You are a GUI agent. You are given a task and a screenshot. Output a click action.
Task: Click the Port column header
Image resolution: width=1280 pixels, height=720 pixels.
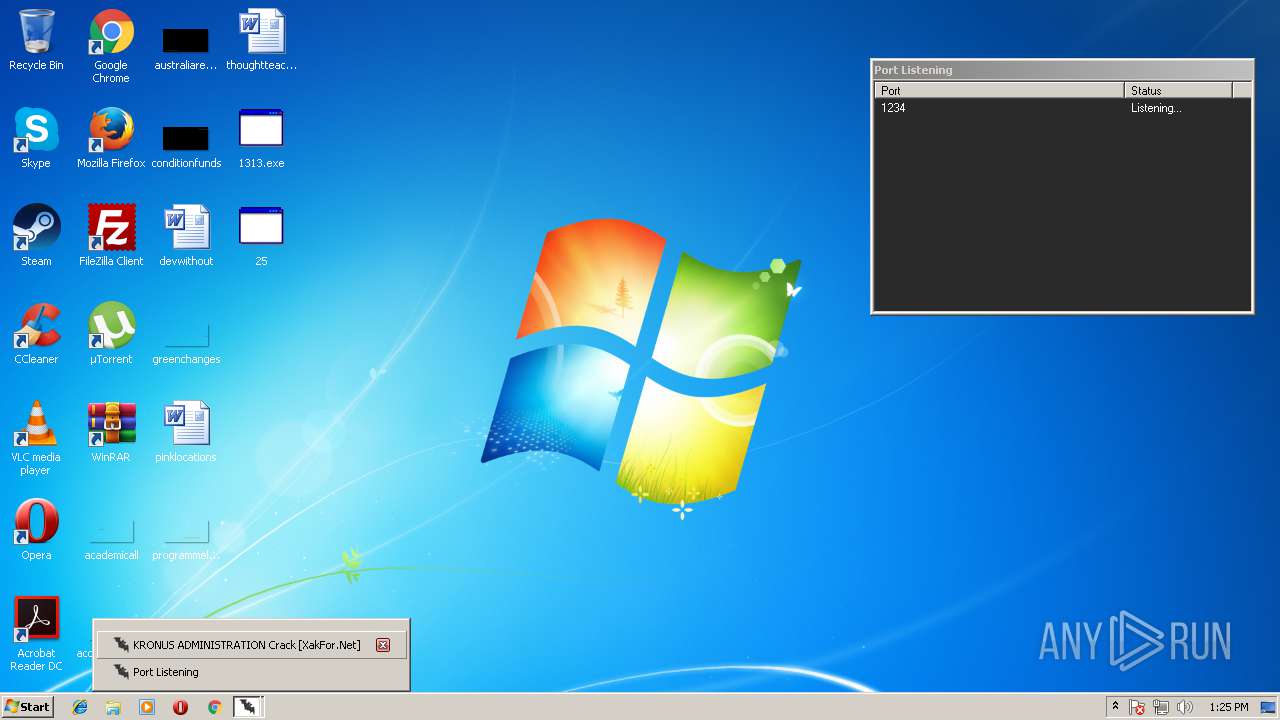[x=999, y=90]
